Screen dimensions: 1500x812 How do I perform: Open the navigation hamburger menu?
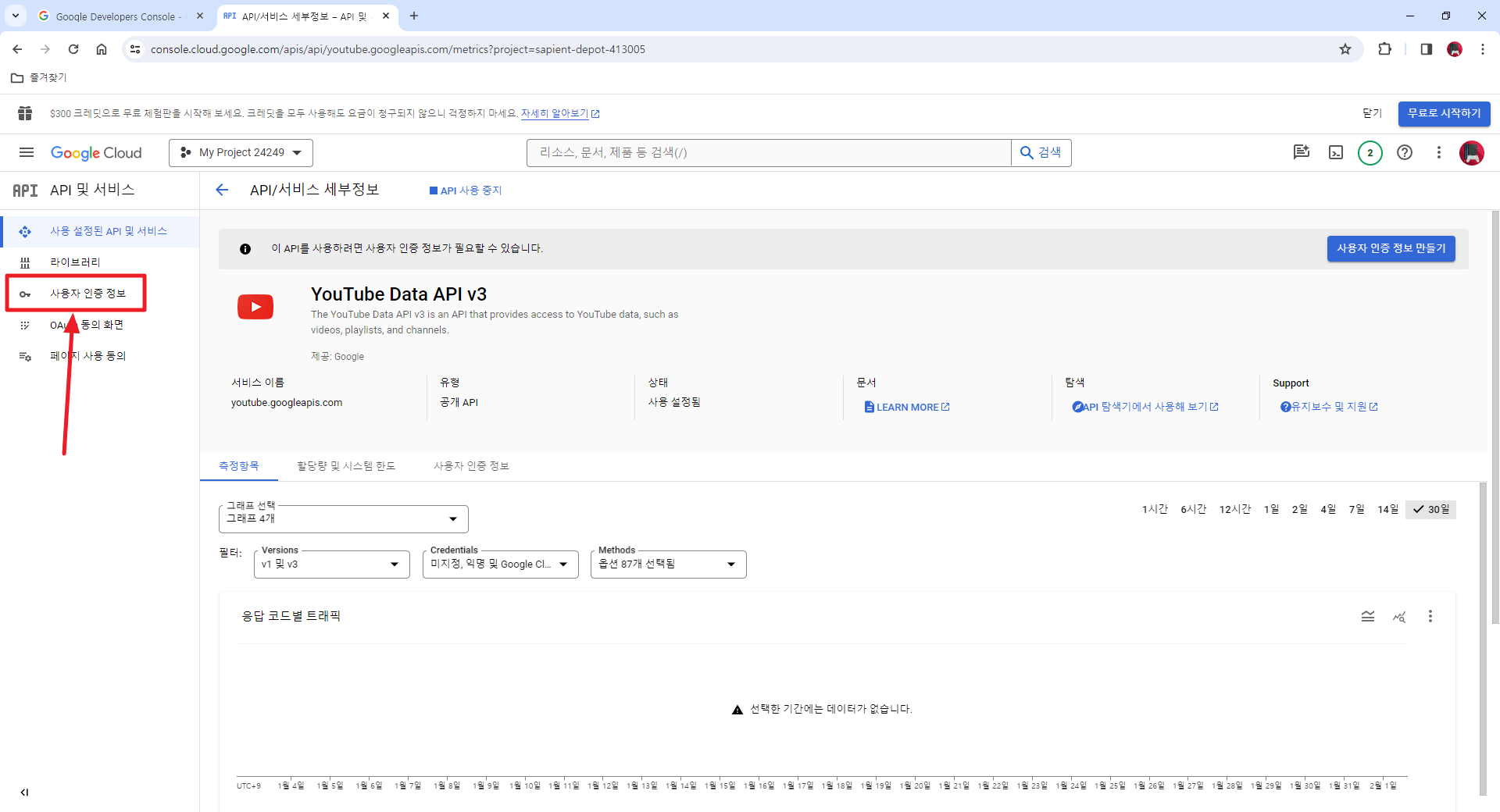pyautogui.click(x=26, y=152)
